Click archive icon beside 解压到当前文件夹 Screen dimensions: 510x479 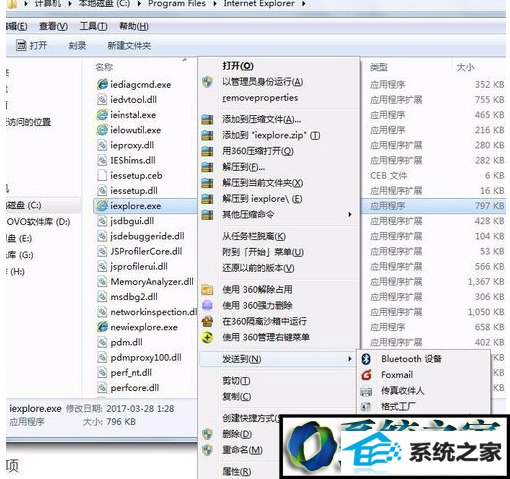click(x=207, y=183)
